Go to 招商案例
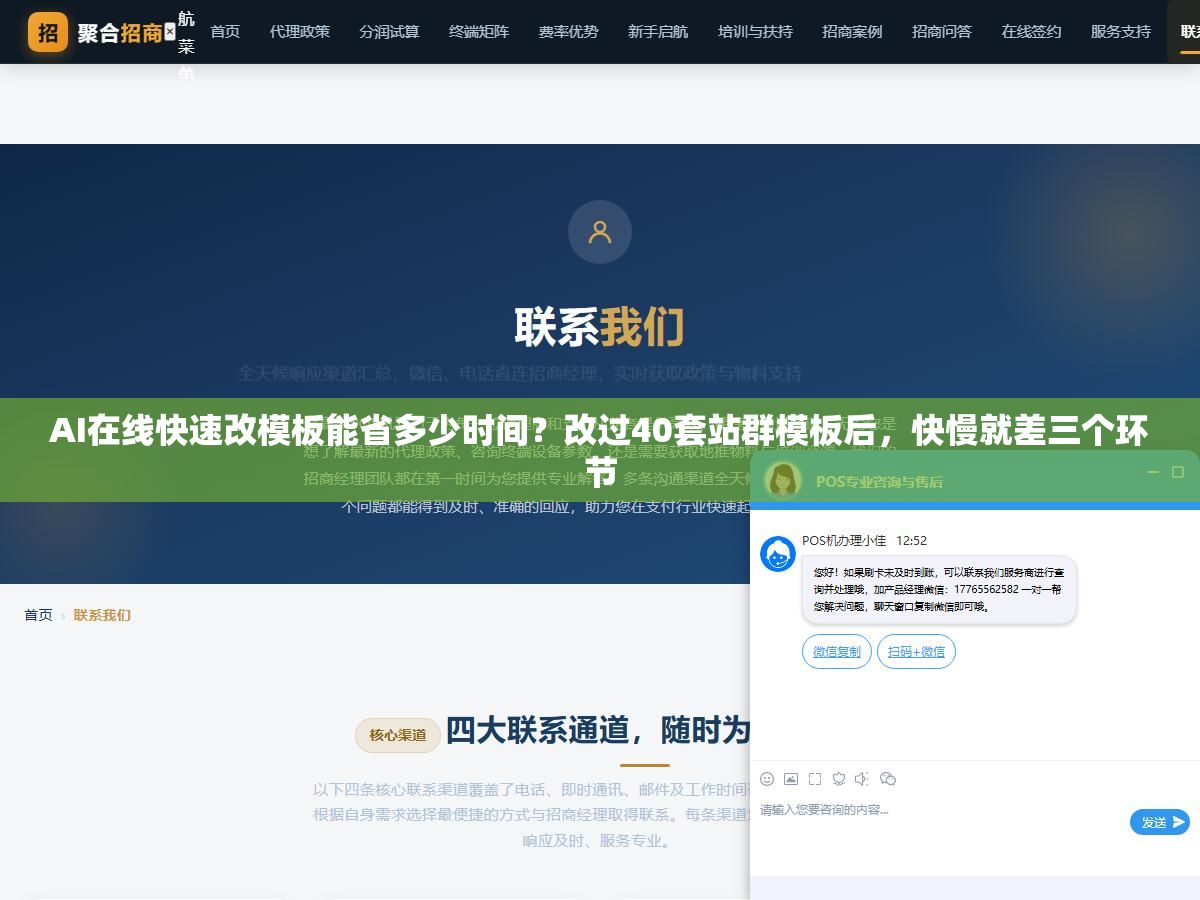 point(852,32)
